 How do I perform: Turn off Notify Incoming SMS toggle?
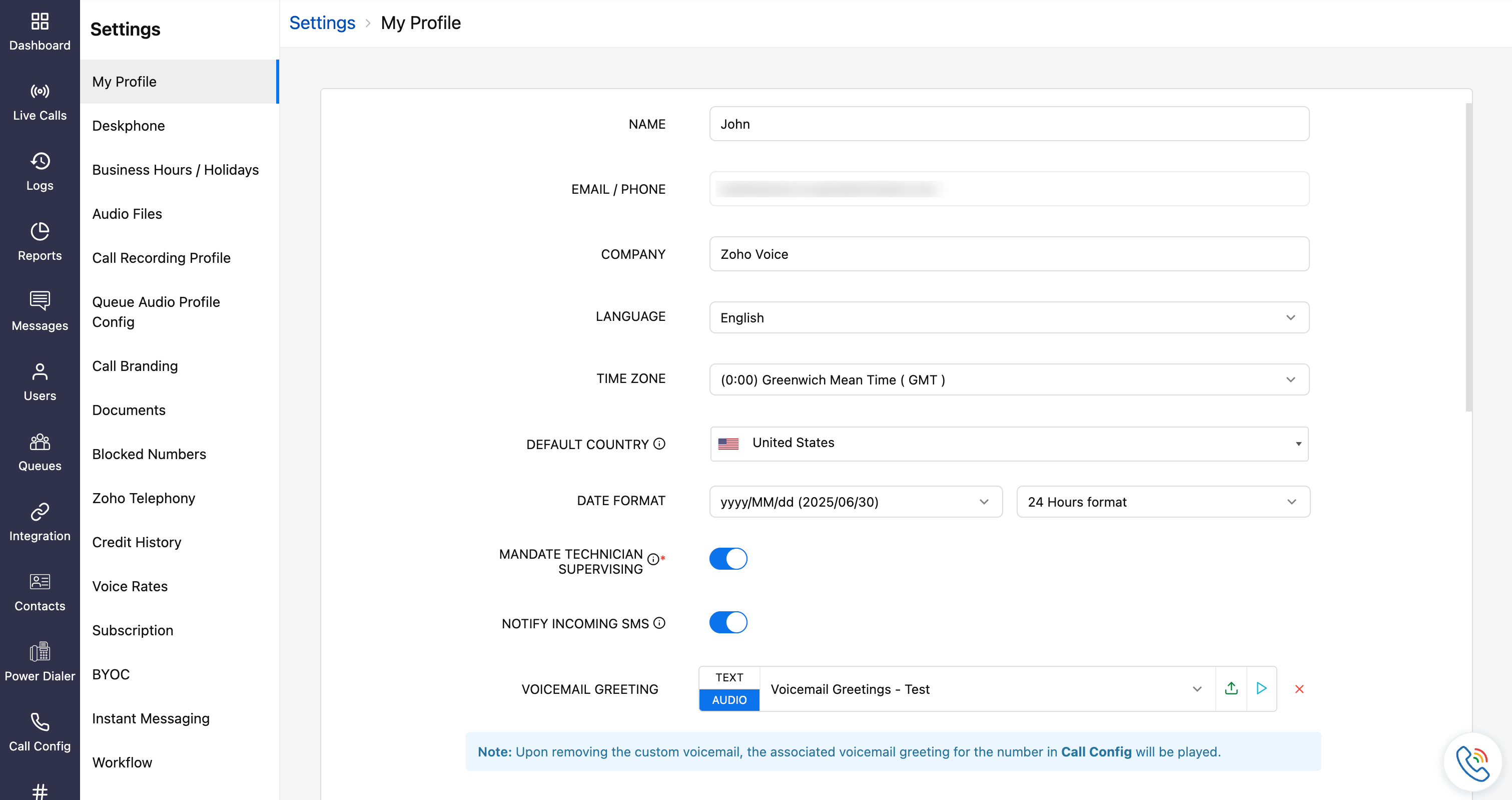[x=728, y=622]
